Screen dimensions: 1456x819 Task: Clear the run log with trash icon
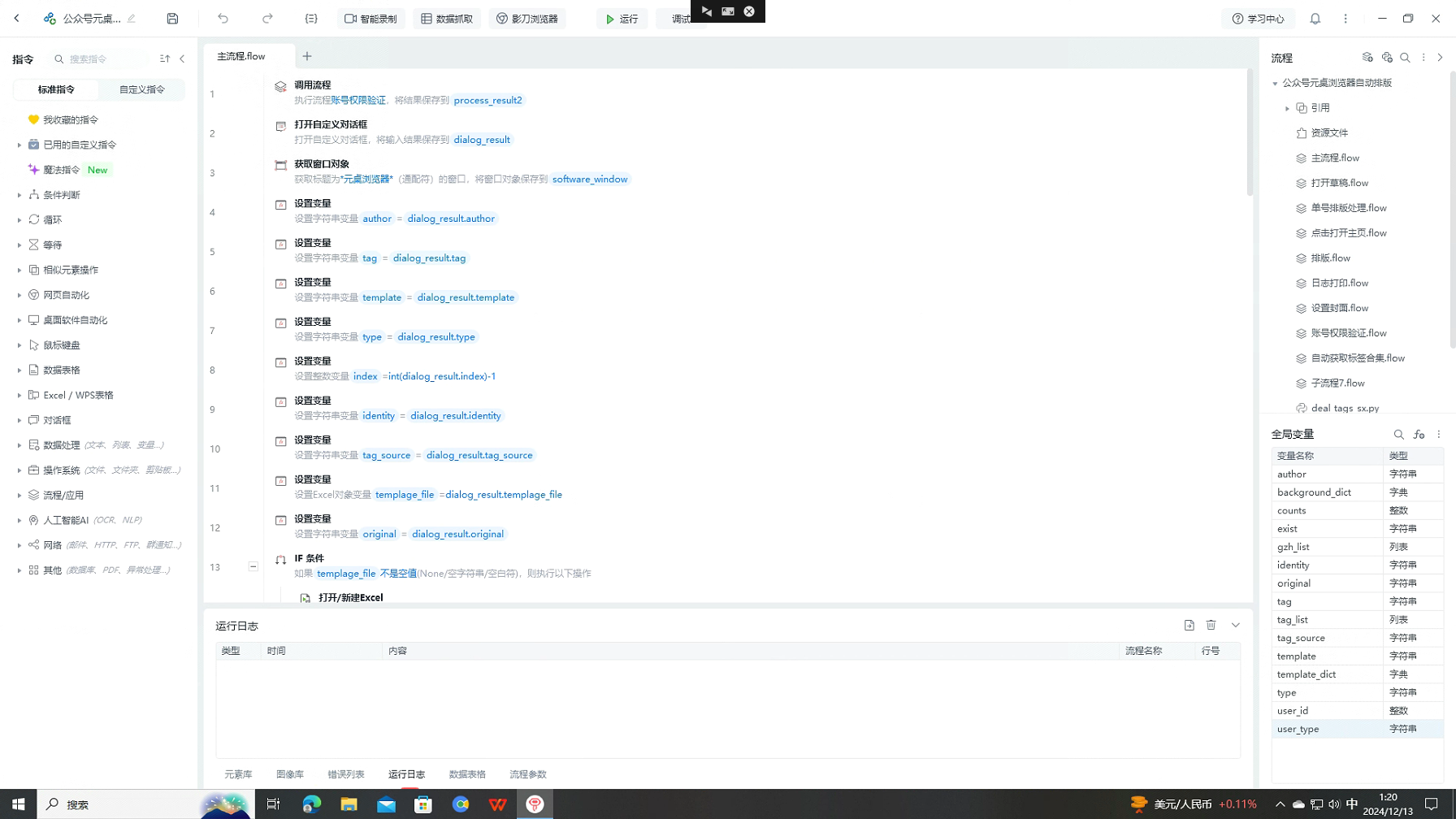click(1211, 625)
